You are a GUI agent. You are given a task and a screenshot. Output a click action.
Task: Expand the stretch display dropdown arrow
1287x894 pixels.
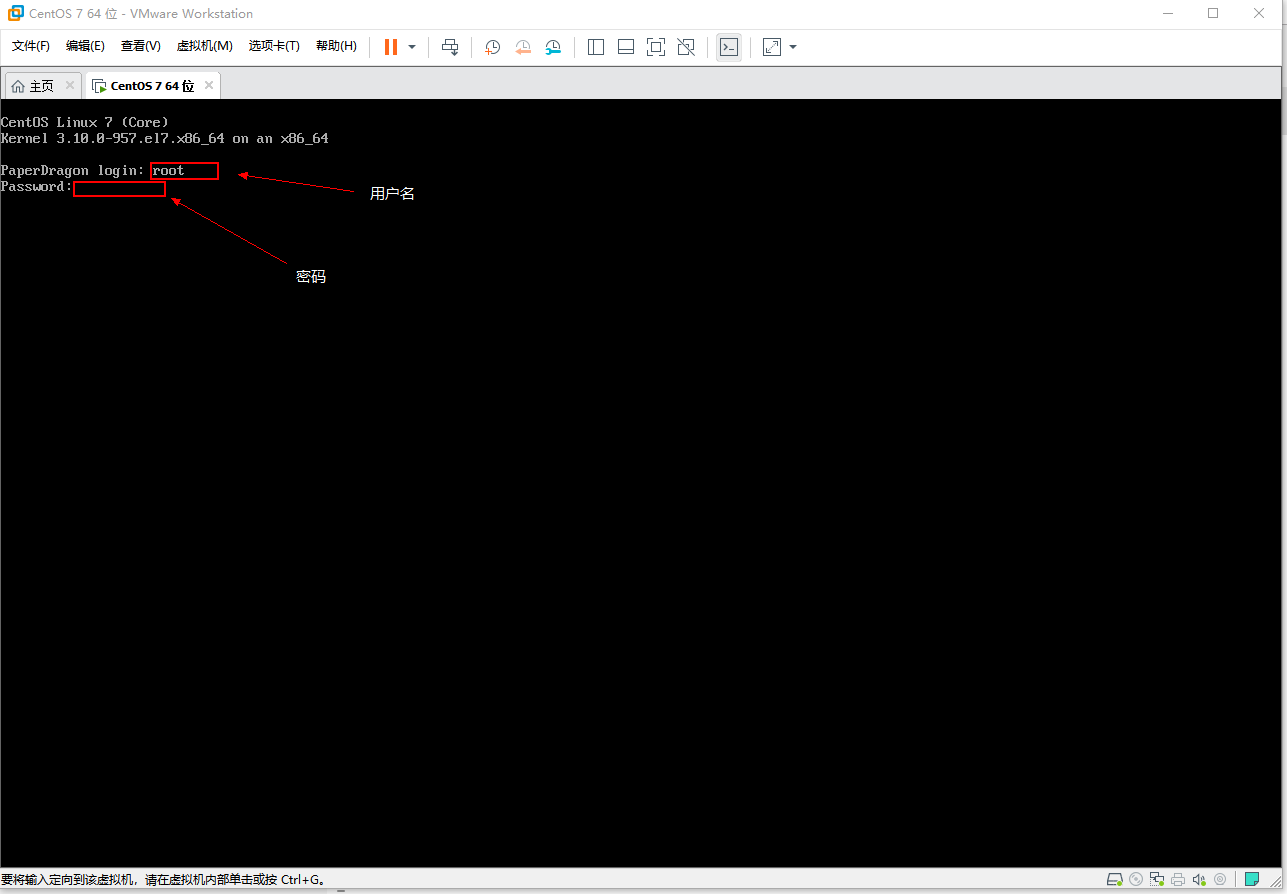(x=793, y=47)
